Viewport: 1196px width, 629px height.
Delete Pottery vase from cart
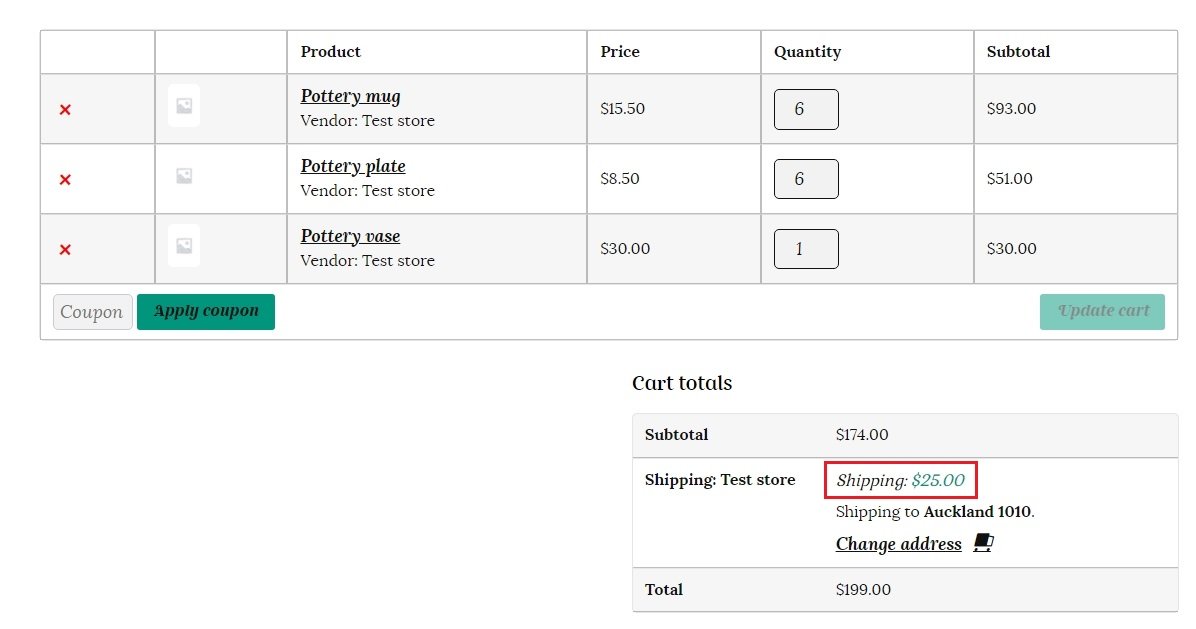(65, 250)
